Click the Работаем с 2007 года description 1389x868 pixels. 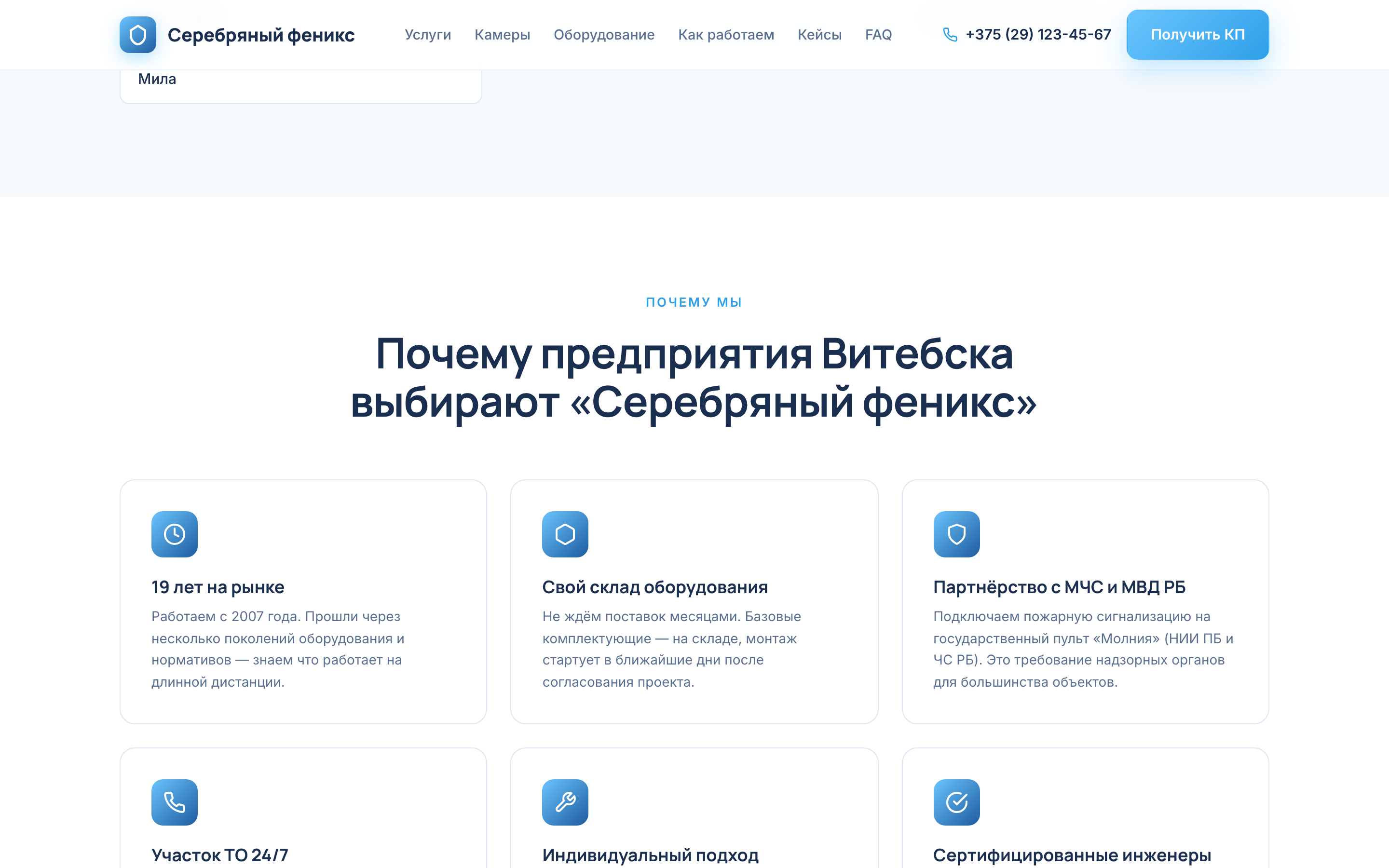pyautogui.click(x=278, y=649)
